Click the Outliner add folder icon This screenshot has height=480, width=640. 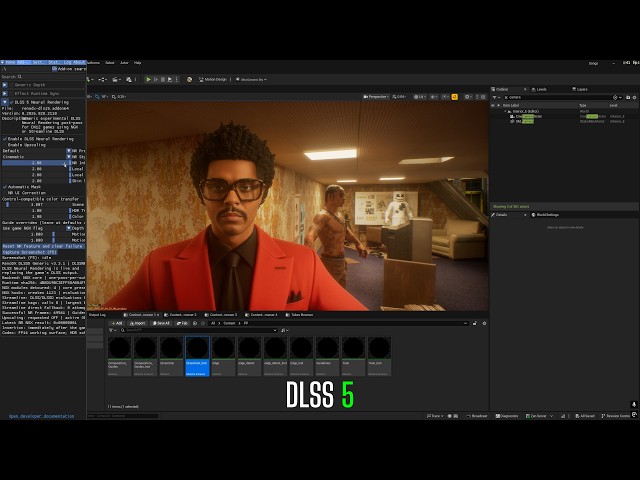coord(628,98)
